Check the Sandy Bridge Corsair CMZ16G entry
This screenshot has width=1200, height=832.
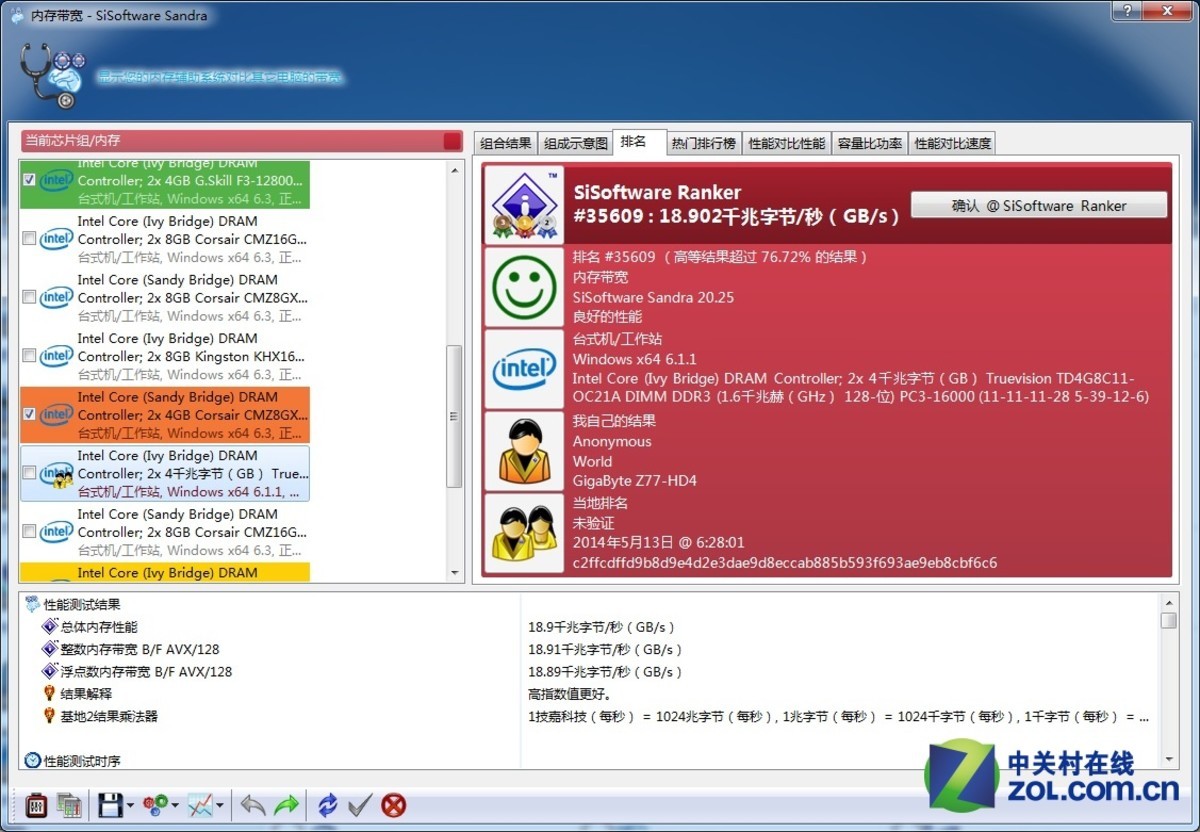(x=29, y=531)
